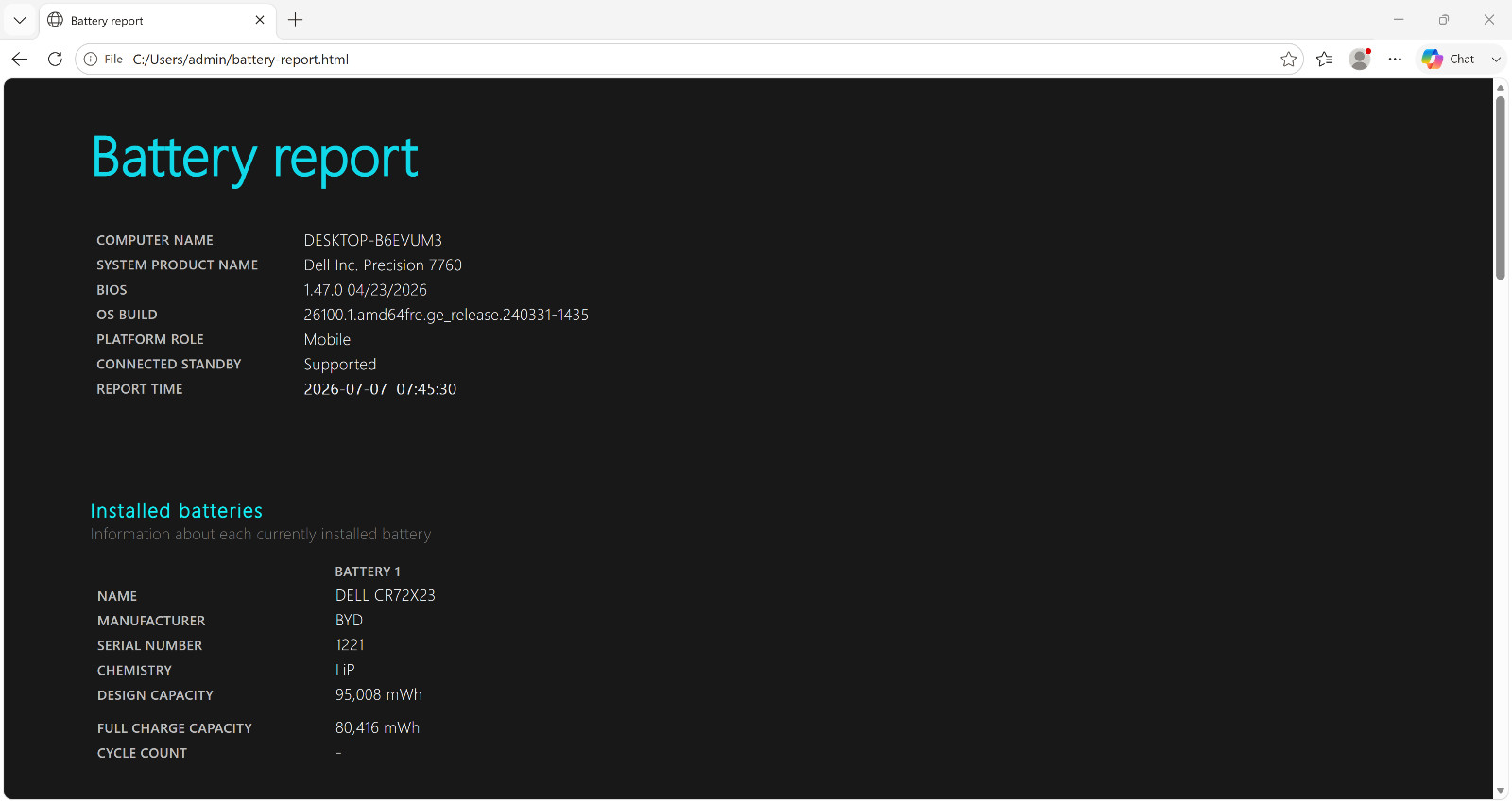
Task: Select the Battery report tab
Action: click(157, 20)
